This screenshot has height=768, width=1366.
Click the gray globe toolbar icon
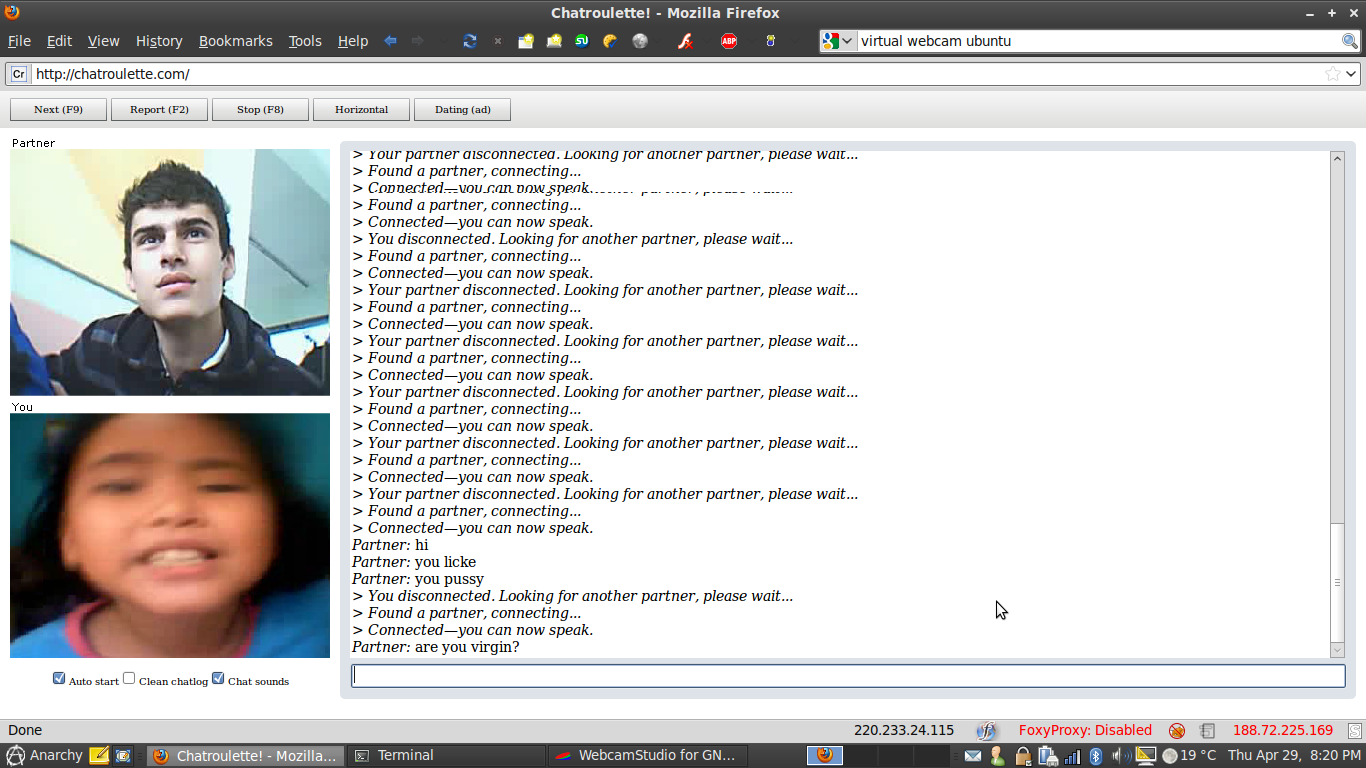(x=640, y=41)
